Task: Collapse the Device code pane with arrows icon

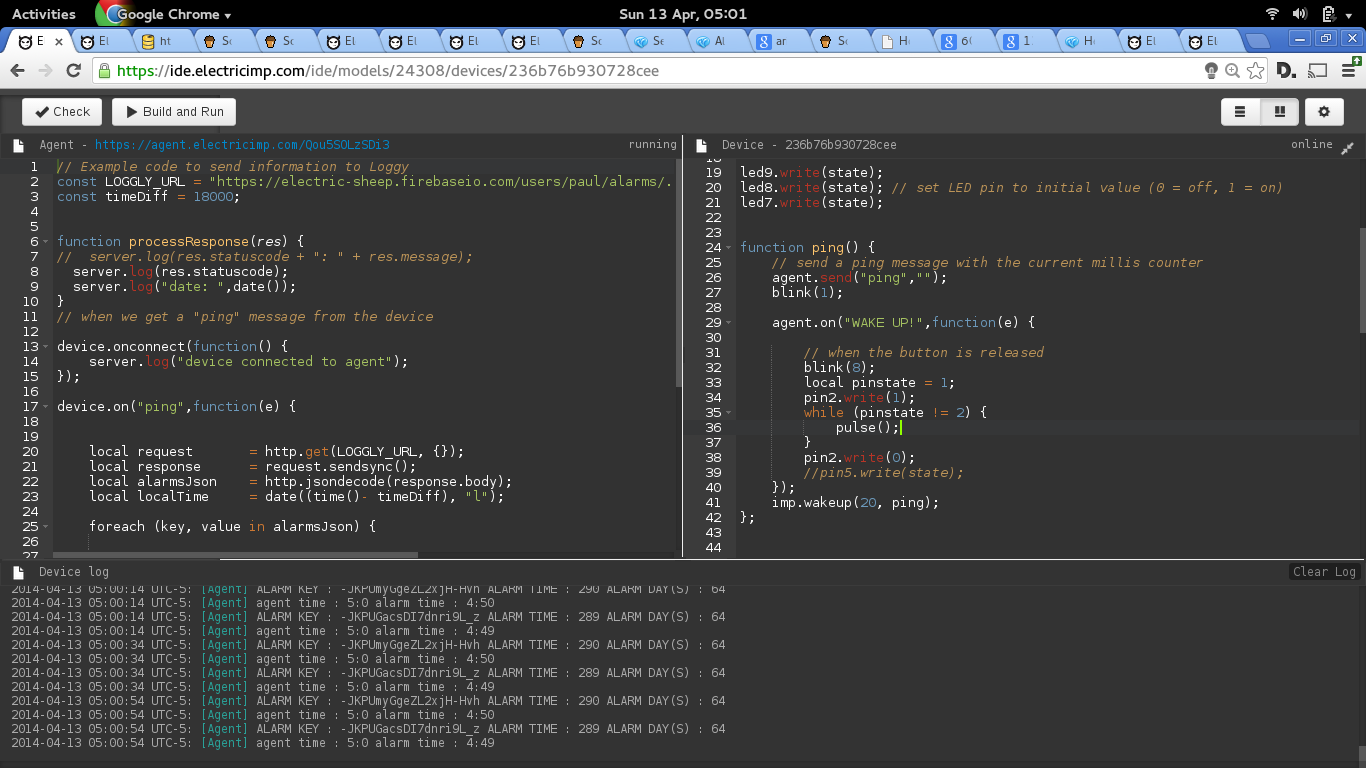Action: [x=1347, y=146]
